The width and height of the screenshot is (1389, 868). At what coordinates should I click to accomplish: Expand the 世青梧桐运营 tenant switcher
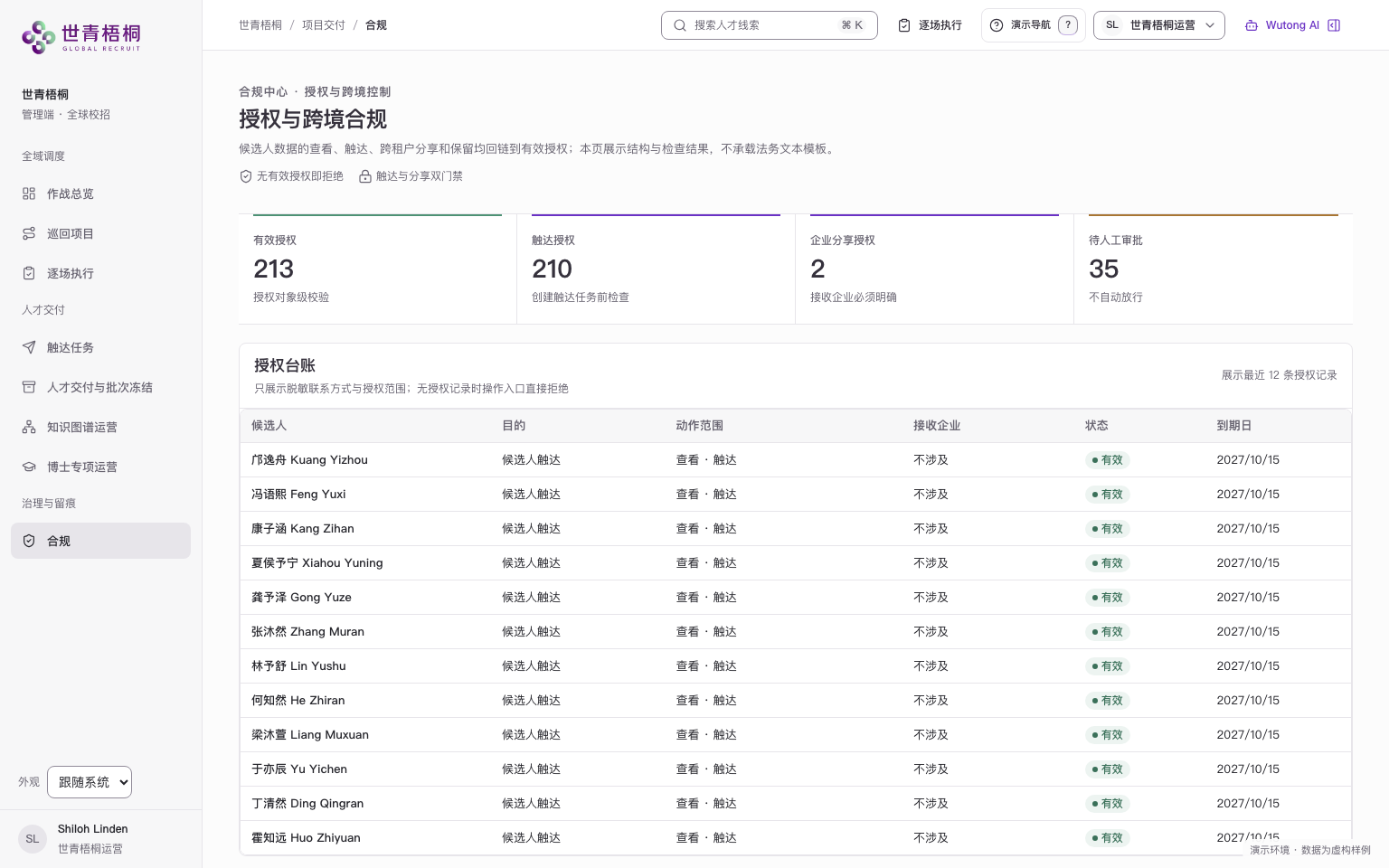point(1159,25)
